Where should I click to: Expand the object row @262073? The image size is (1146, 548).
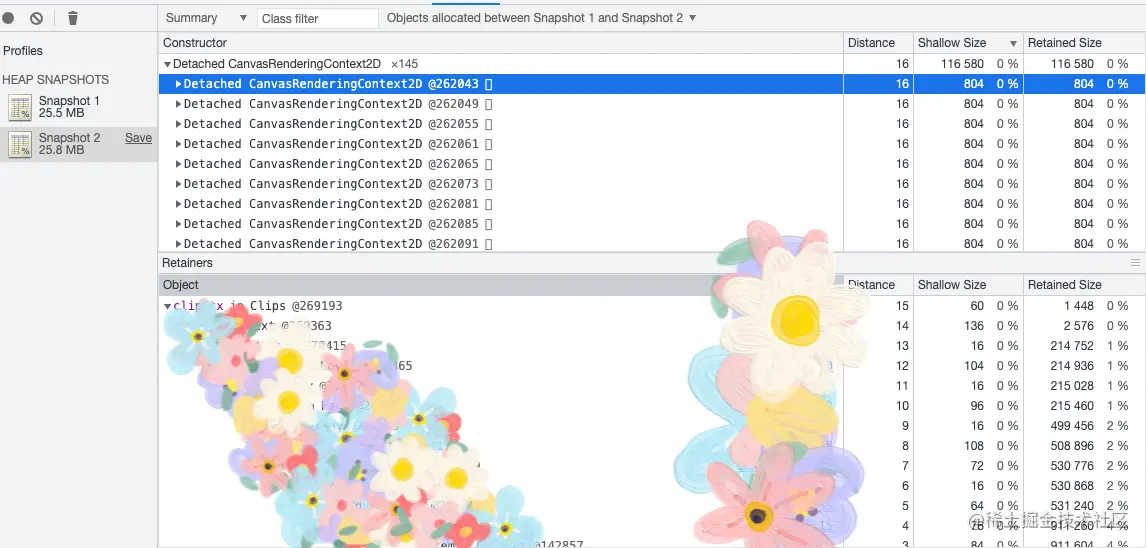point(178,184)
